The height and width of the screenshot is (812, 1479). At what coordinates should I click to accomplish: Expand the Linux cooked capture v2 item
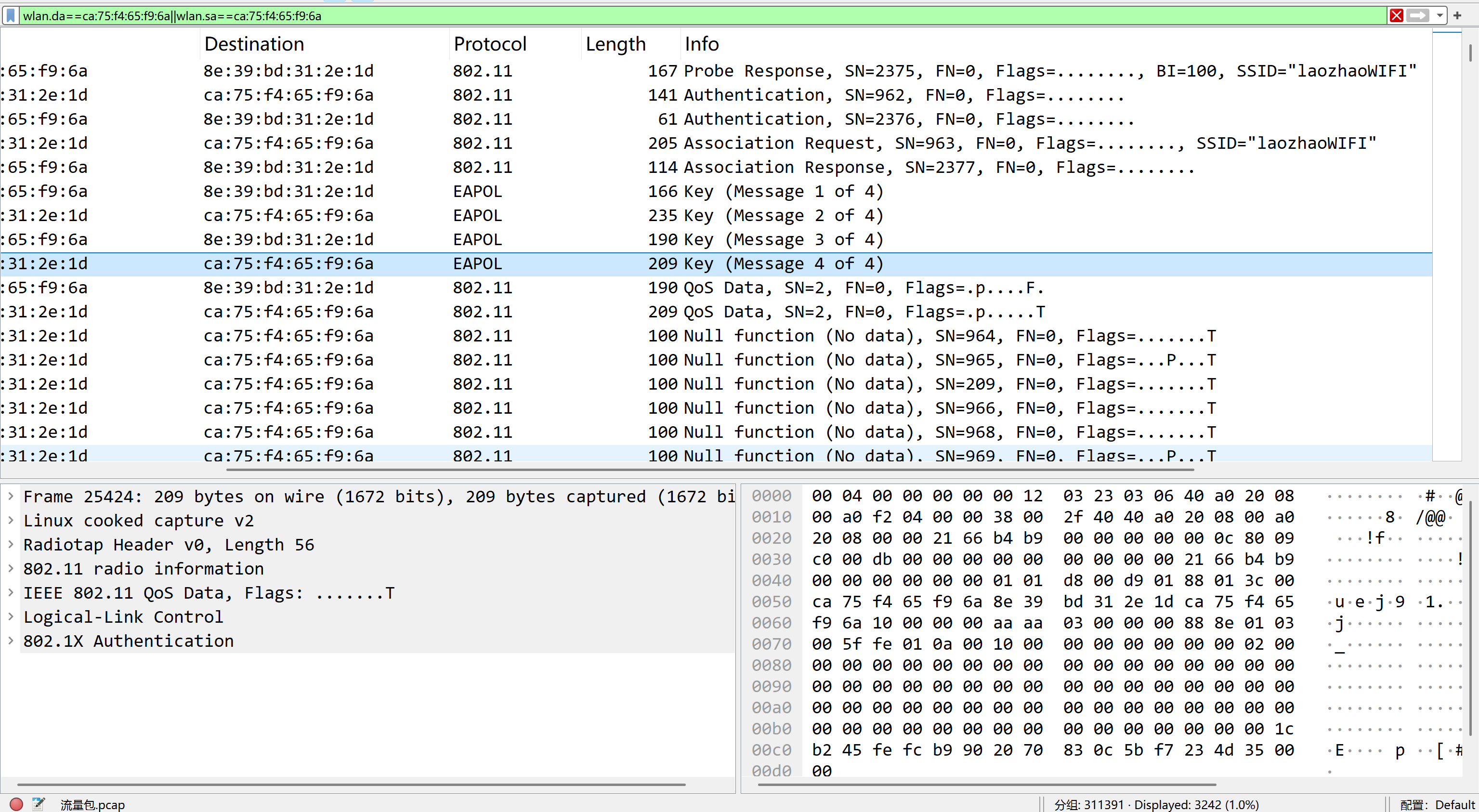coord(10,520)
